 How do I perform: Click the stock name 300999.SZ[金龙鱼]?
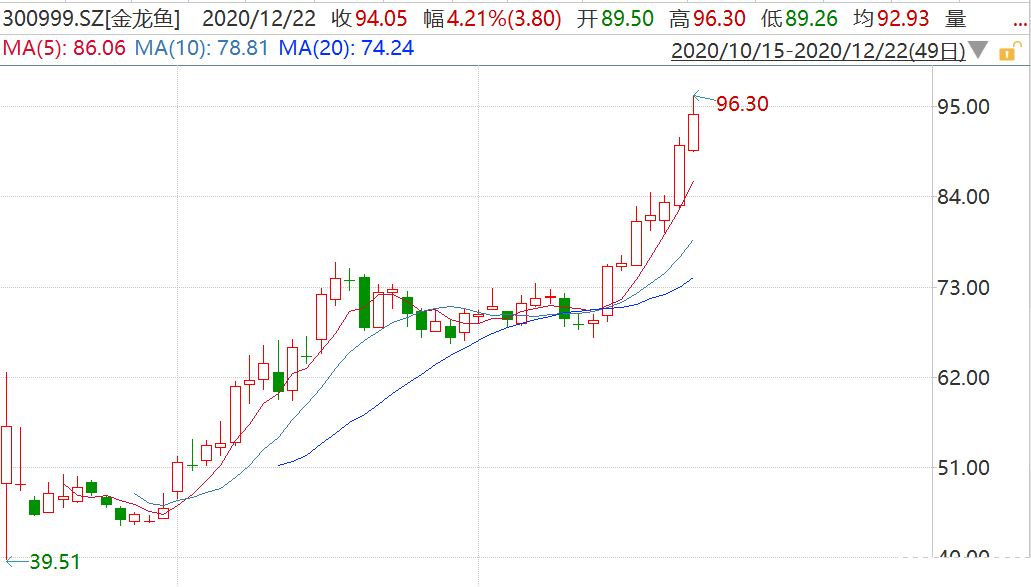pyautogui.click(x=91, y=18)
